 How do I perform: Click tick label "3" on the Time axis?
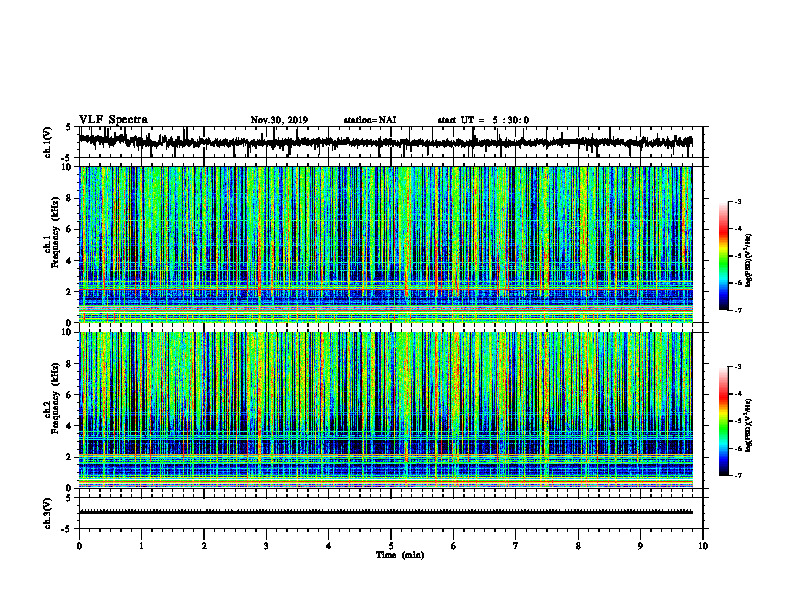[266, 546]
